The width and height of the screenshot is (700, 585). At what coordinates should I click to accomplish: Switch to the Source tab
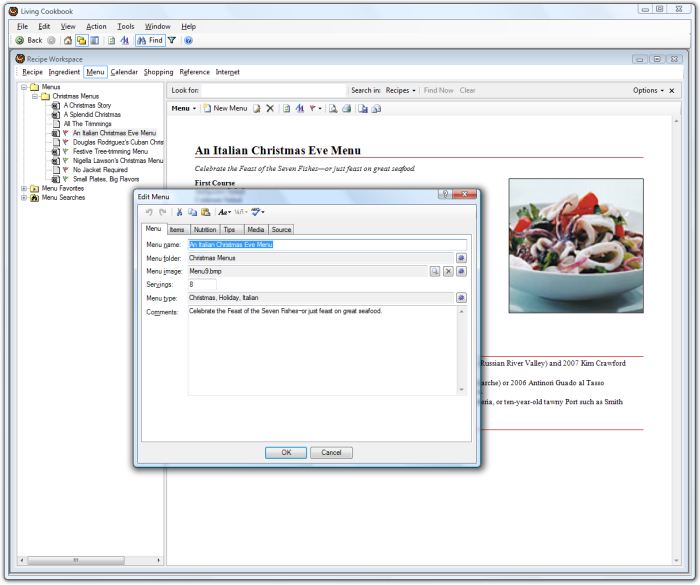(x=281, y=230)
